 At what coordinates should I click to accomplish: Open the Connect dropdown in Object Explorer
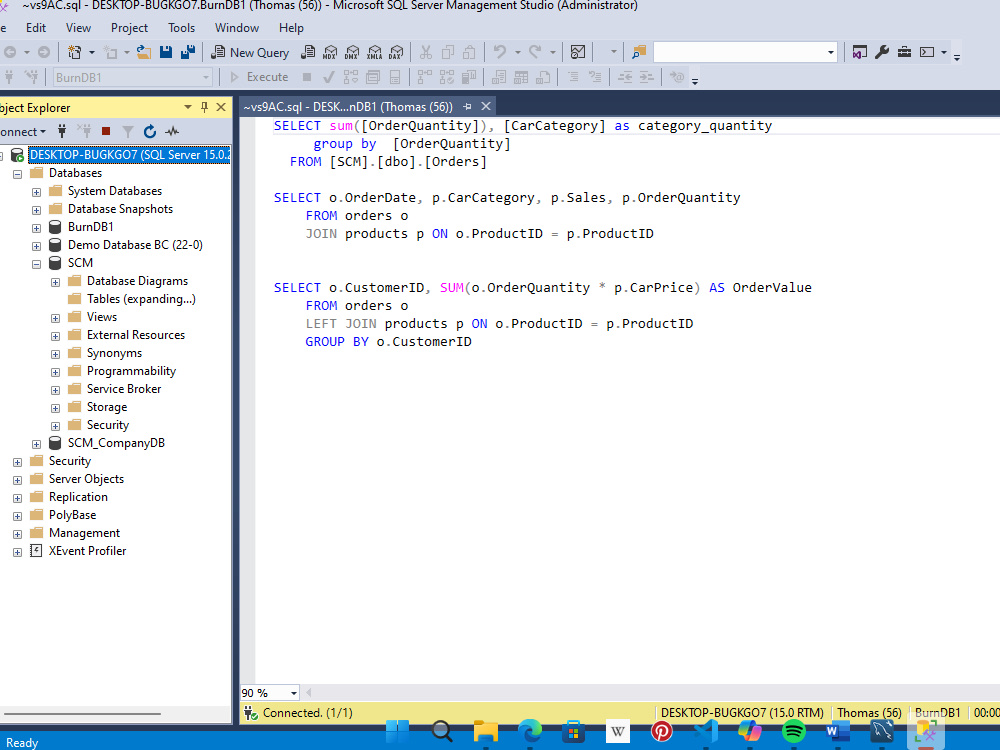(23, 132)
